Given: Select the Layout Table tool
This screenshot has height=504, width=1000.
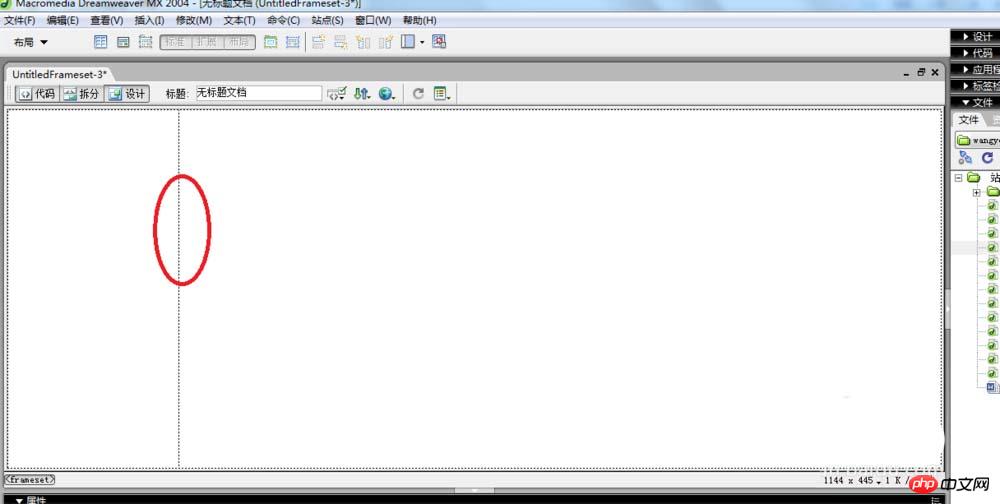Looking at the screenshot, I should pos(271,42).
